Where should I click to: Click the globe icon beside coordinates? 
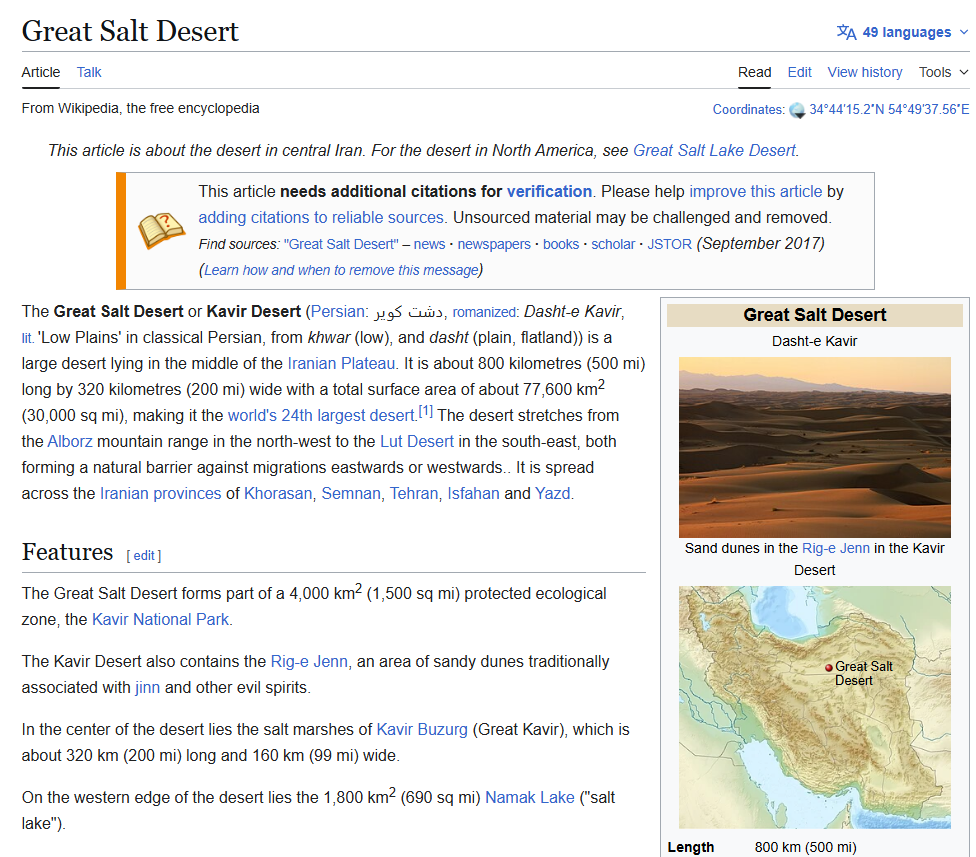(x=797, y=110)
